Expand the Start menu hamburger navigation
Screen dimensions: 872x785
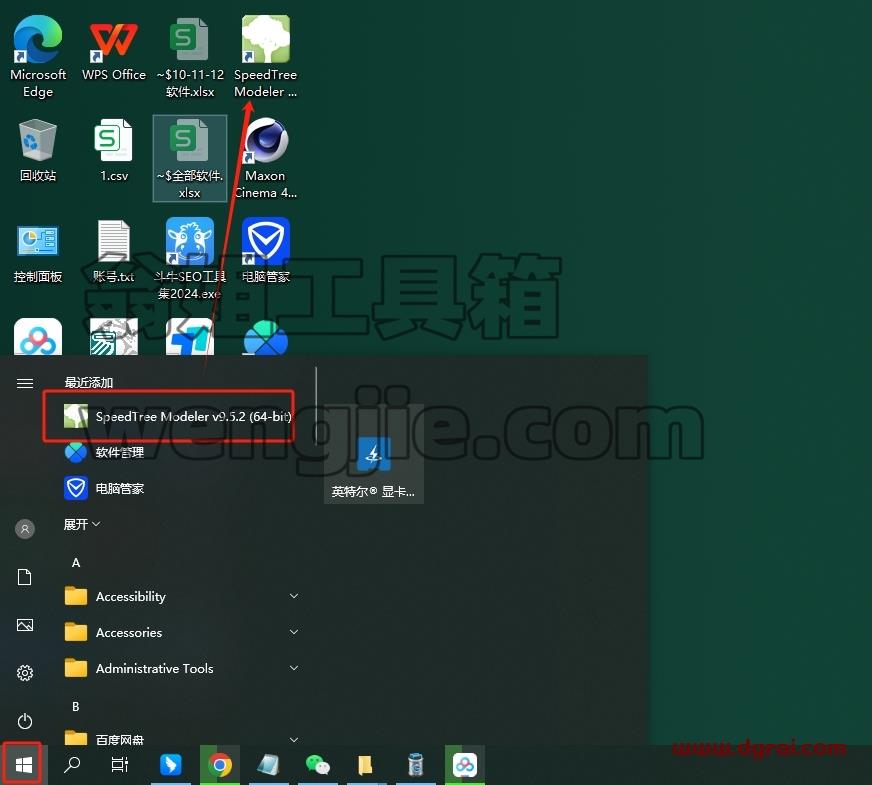point(24,384)
